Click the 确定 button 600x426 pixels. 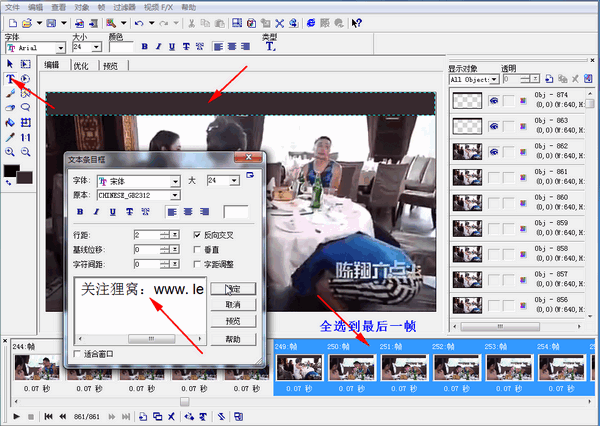click(x=233, y=289)
